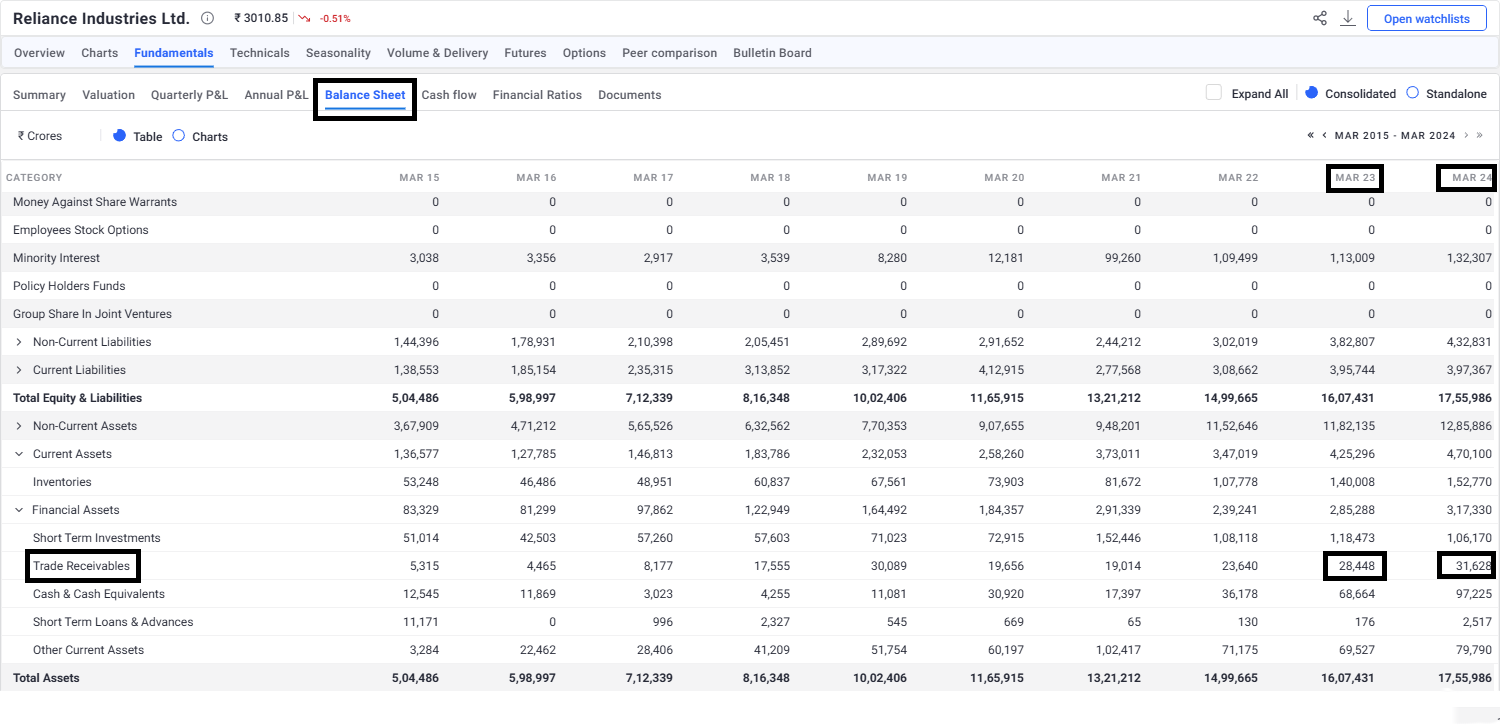Click the Policy Holders Funds label
This screenshot has height=726, width=1500.
click(69, 286)
